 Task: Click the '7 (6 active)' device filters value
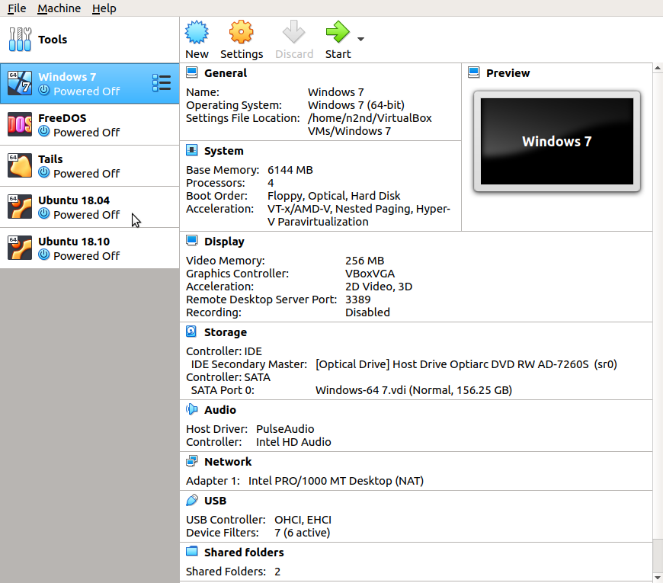click(x=302, y=533)
